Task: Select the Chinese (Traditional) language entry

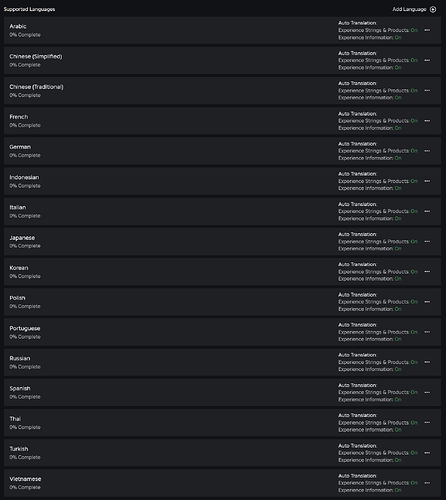Action: [222, 91]
